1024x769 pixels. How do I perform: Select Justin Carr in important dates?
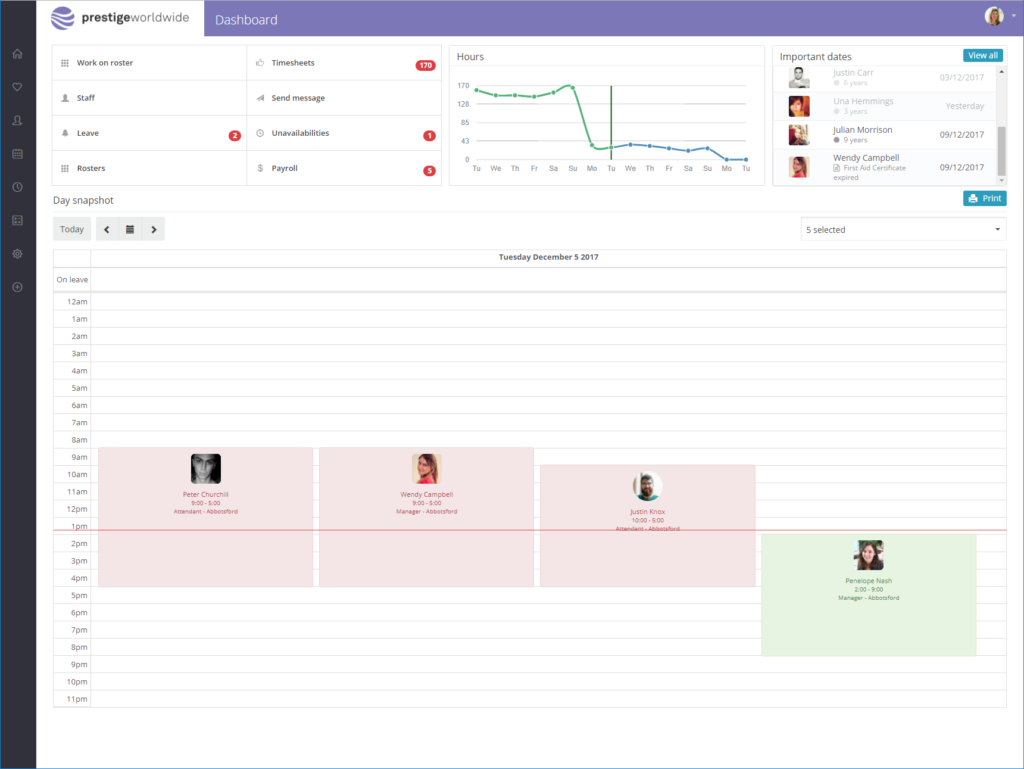(x=886, y=77)
